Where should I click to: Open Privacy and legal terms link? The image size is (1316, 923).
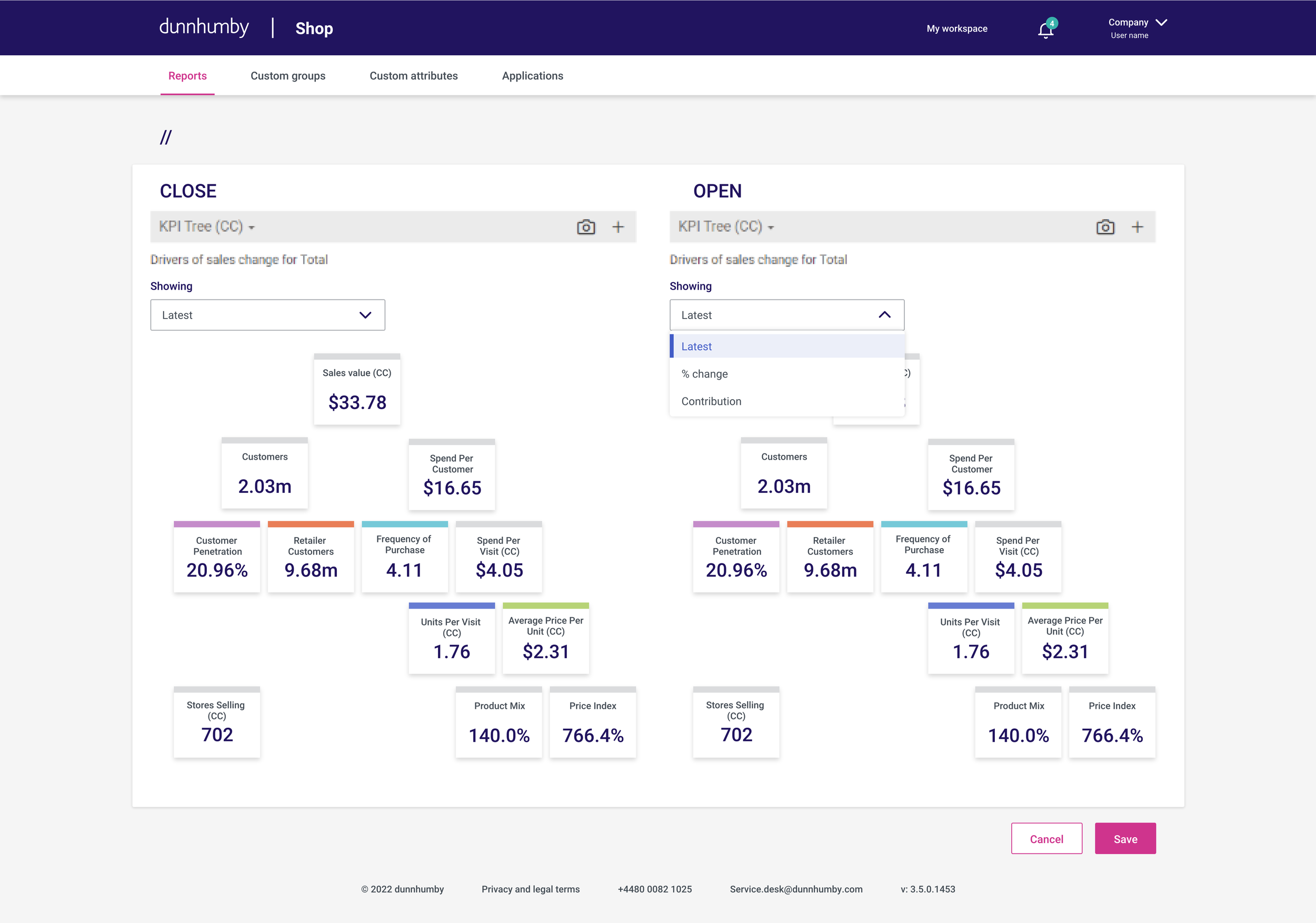click(530, 889)
